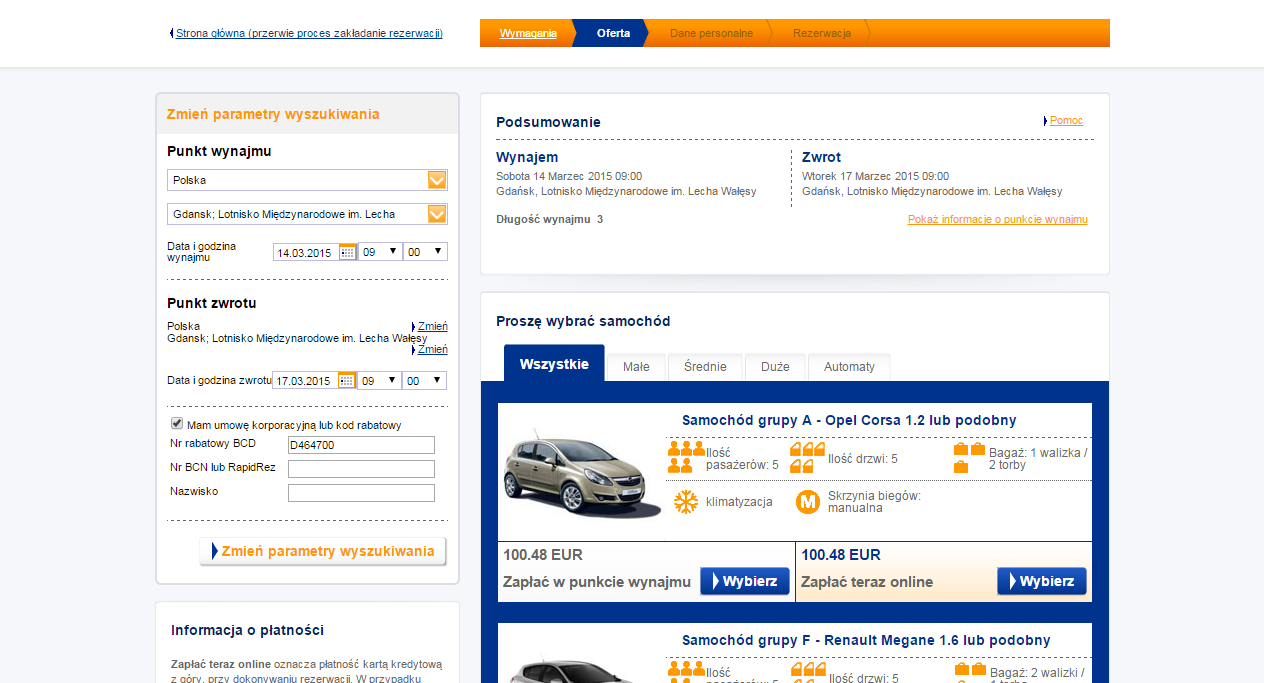Open the Strona główna link
The width and height of the screenshot is (1264, 683).
click(309, 33)
